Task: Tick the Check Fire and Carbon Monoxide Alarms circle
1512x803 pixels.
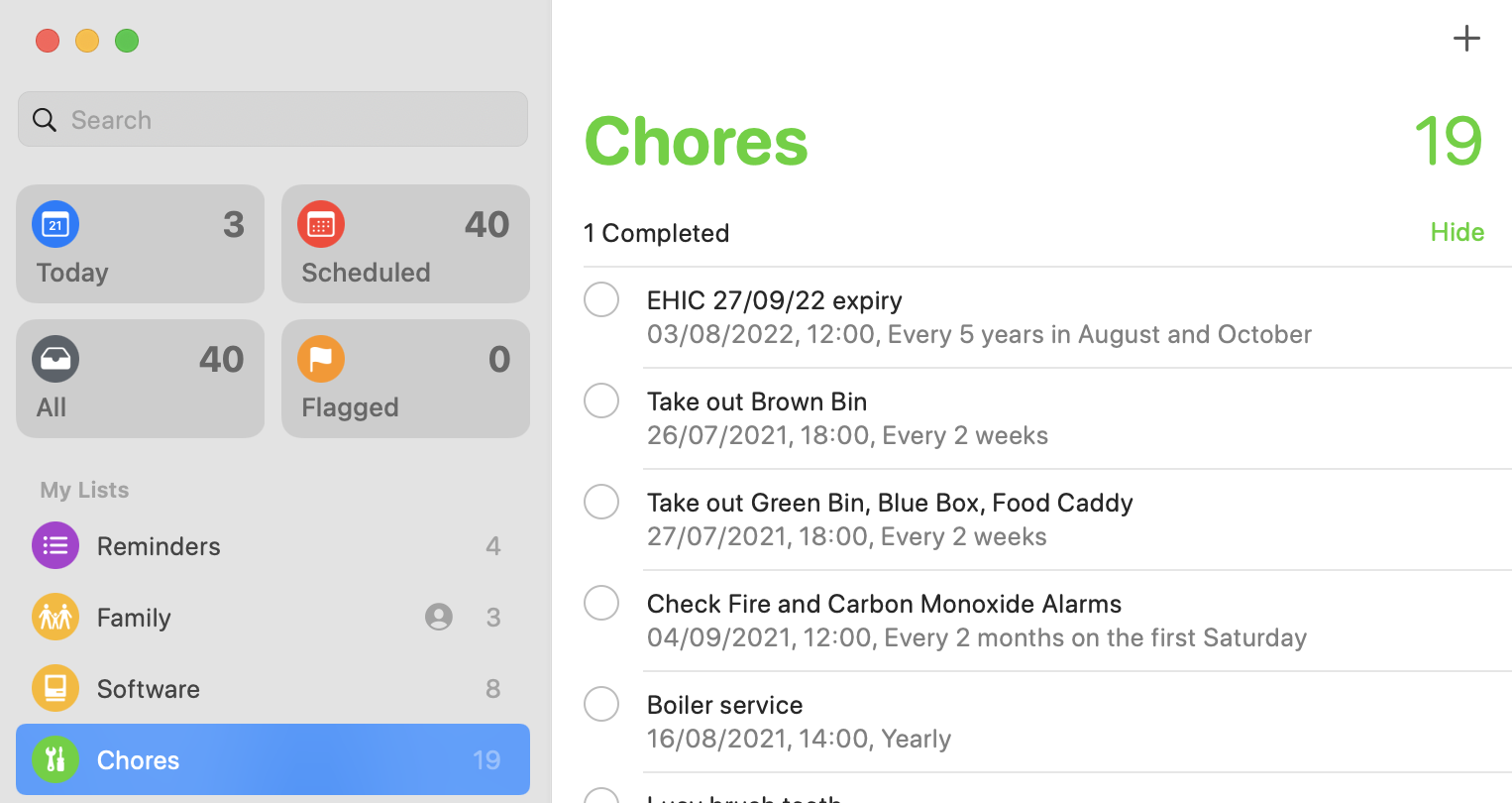Action: [x=601, y=603]
